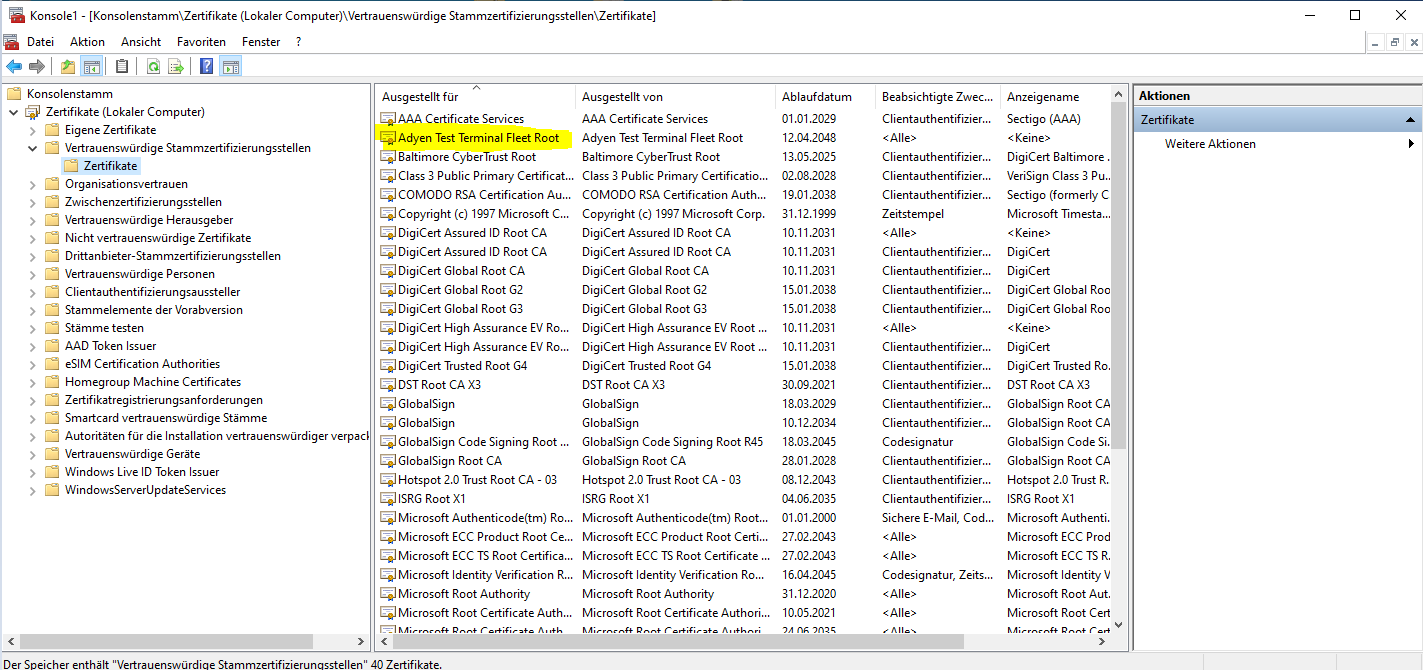Sort by Anzeigename column header
The width and height of the screenshot is (1423, 670).
pyautogui.click(x=1055, y=97)
